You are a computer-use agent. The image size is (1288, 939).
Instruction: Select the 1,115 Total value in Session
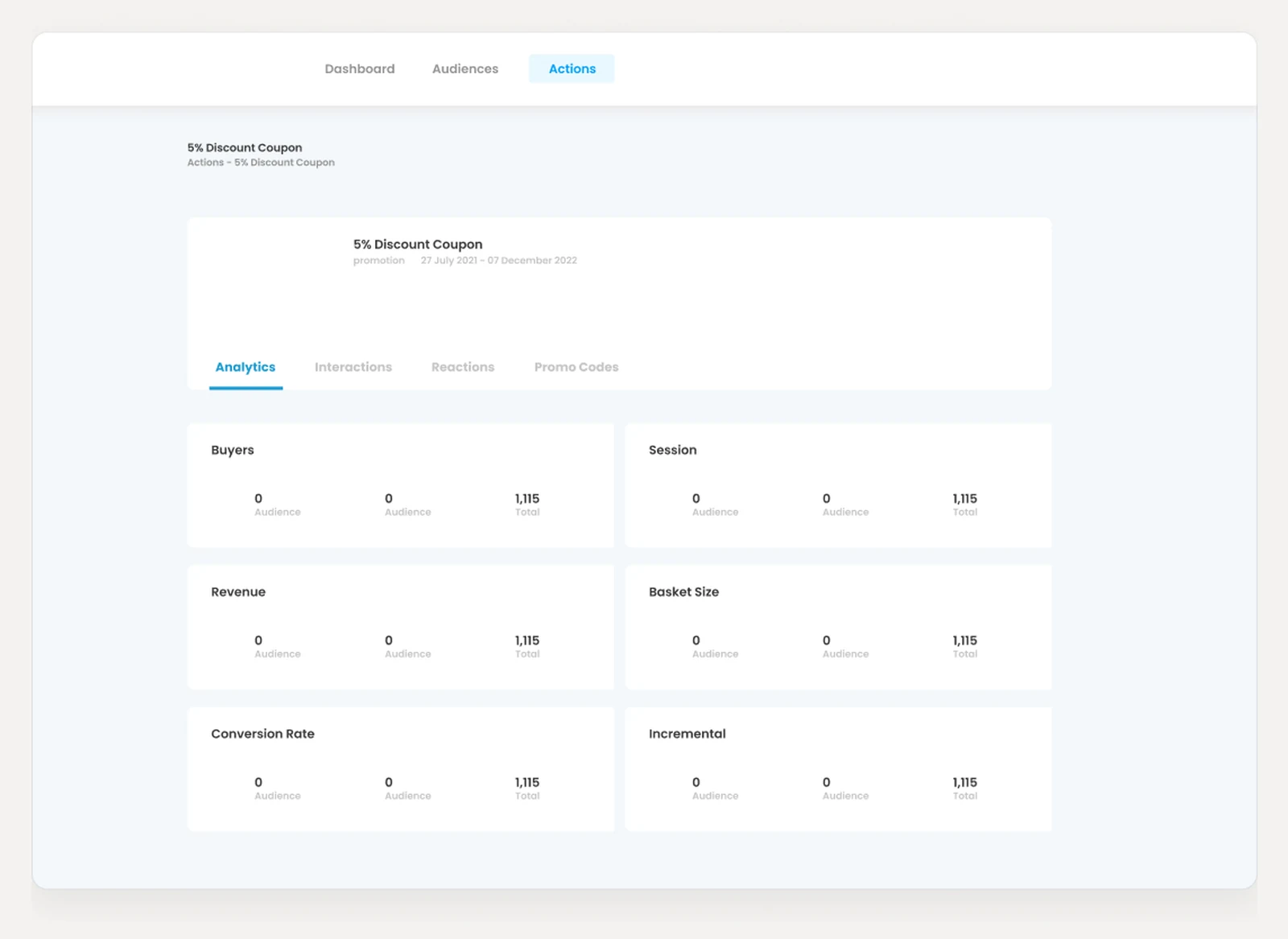(965, 499)
